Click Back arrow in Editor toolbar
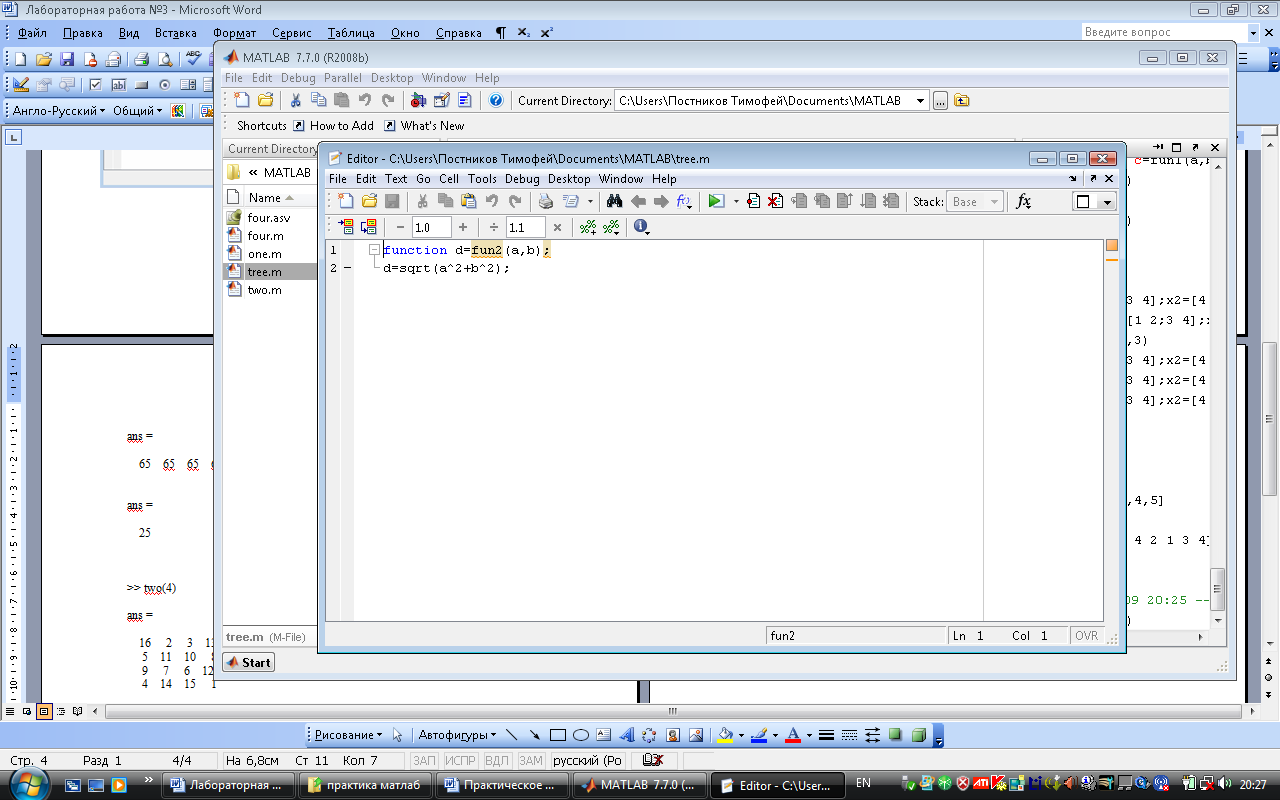The image size is (1280, 800). pyautogui.click(x=638, y=201)
